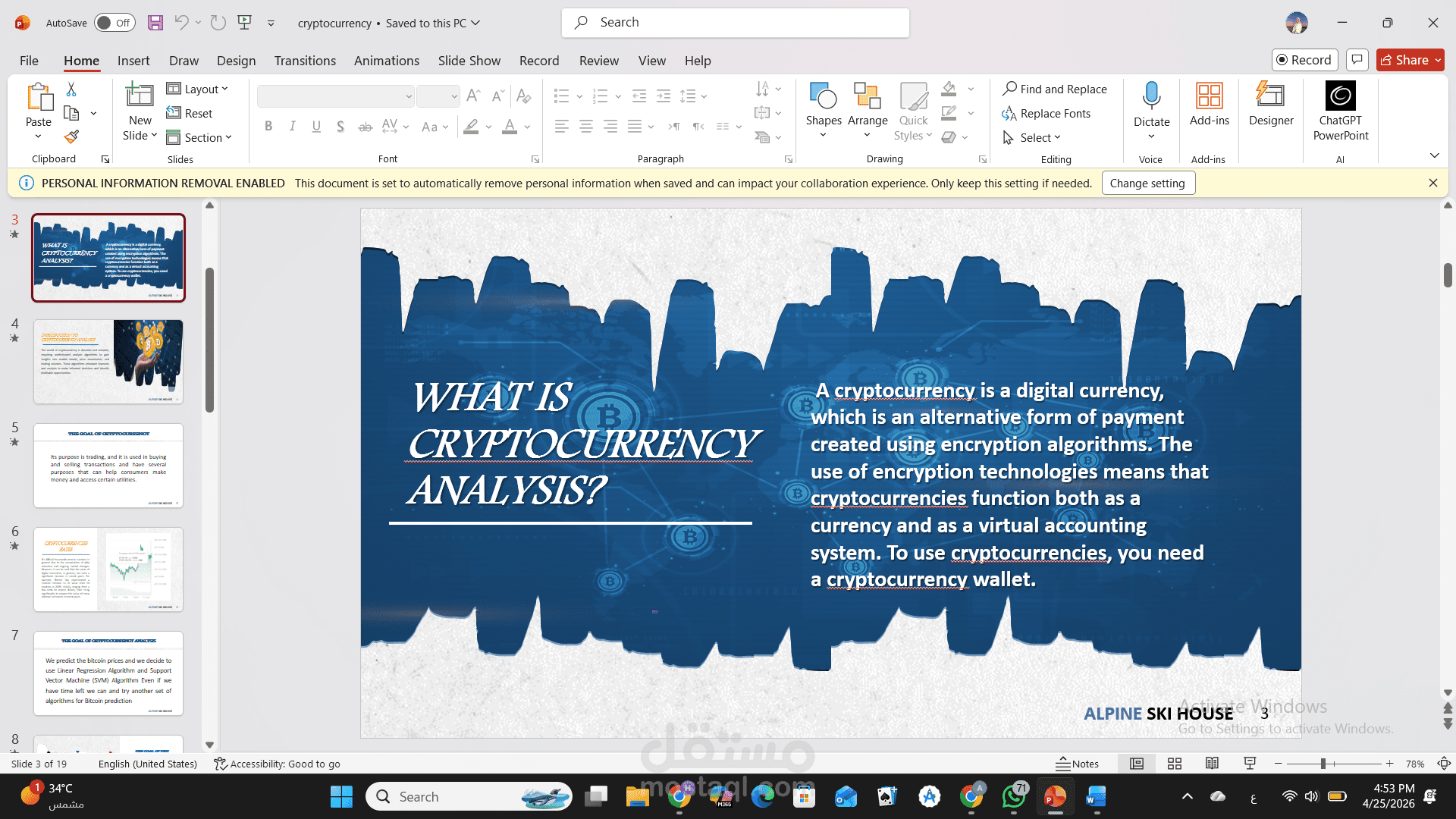Viewport: 1456px width, 819px height.
Task: Open the comments pane icon
Action: pos(1357,60)
